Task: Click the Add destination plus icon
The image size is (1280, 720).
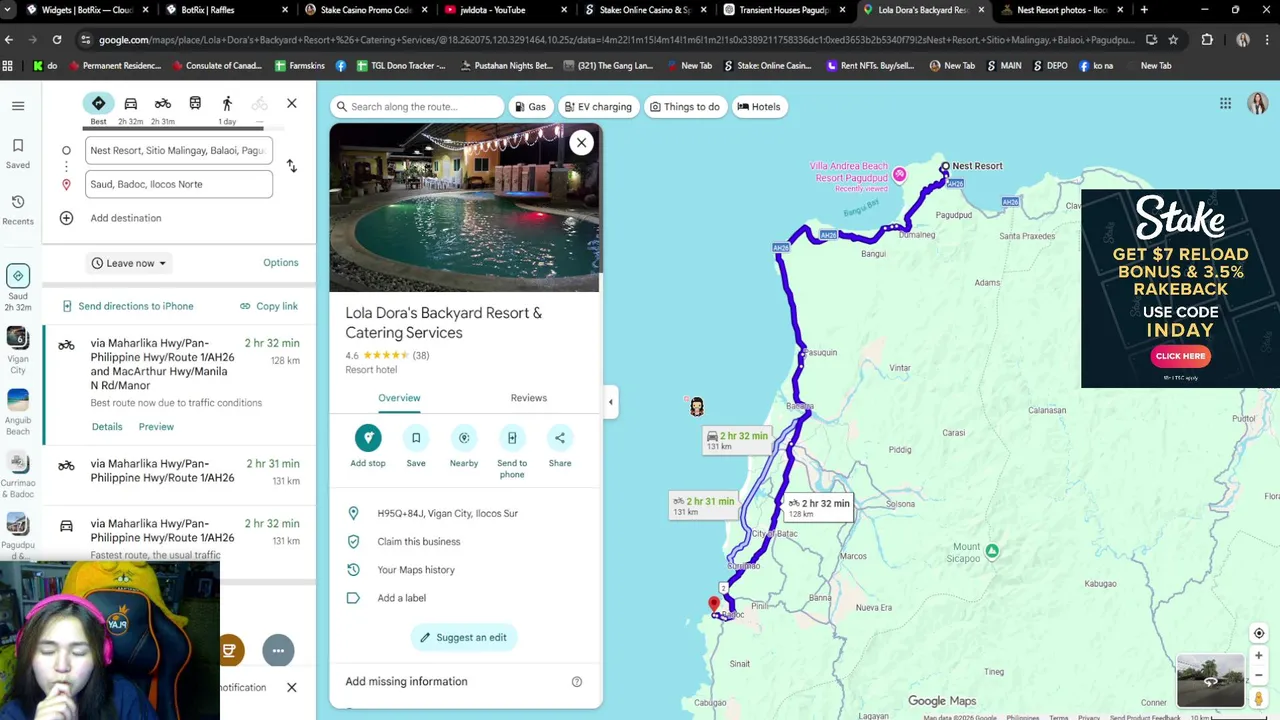Action: click(66, 218)
